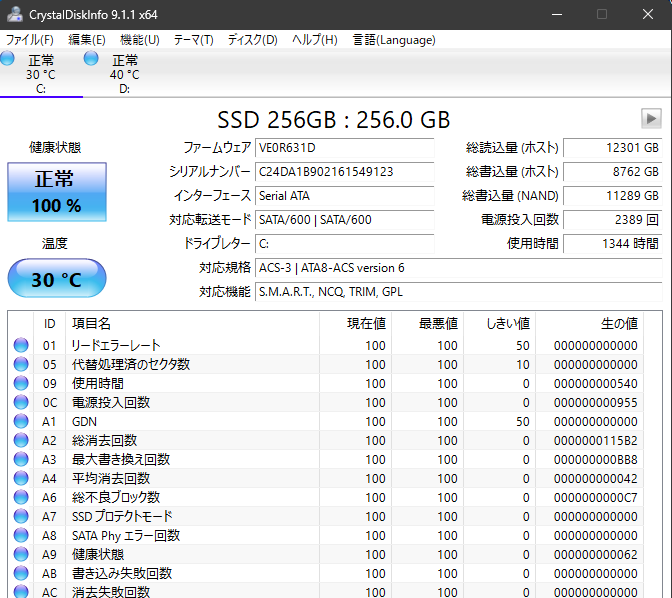This screenshot has width=672, height=598.
Task: Click status orb for A6 総不良ブロック数 row
Action: tap(21, 497)
